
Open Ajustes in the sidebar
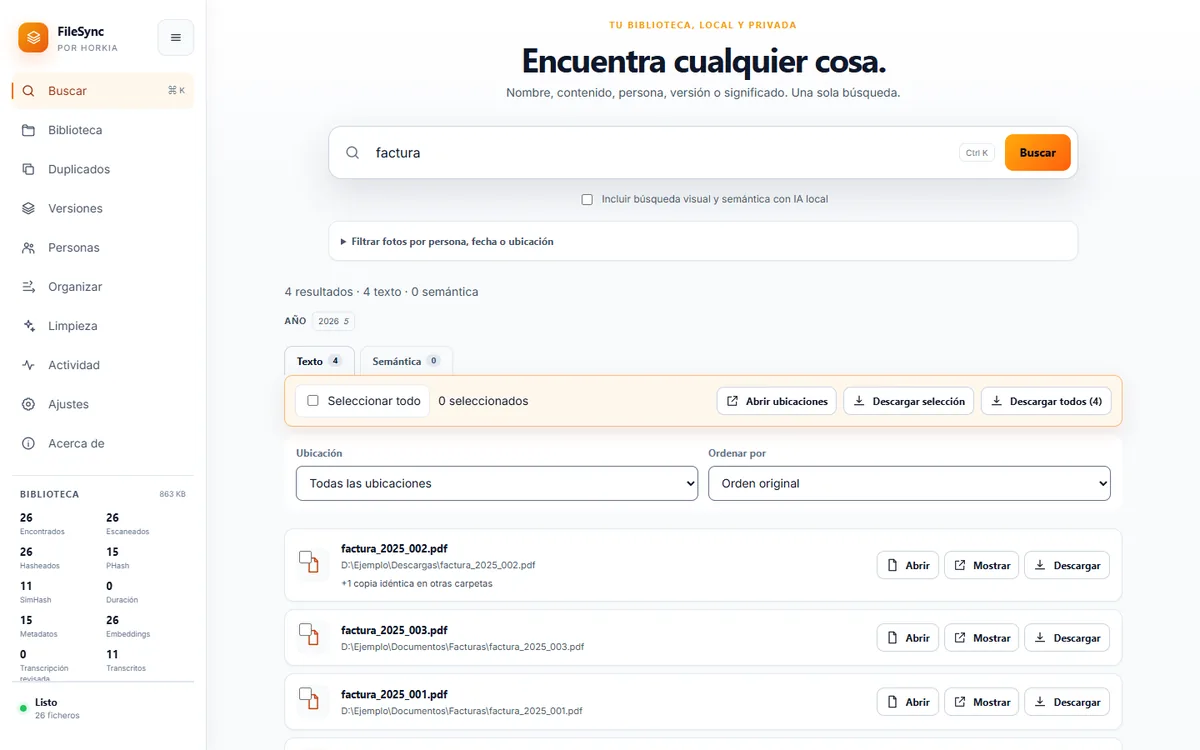tap(103, 404)
